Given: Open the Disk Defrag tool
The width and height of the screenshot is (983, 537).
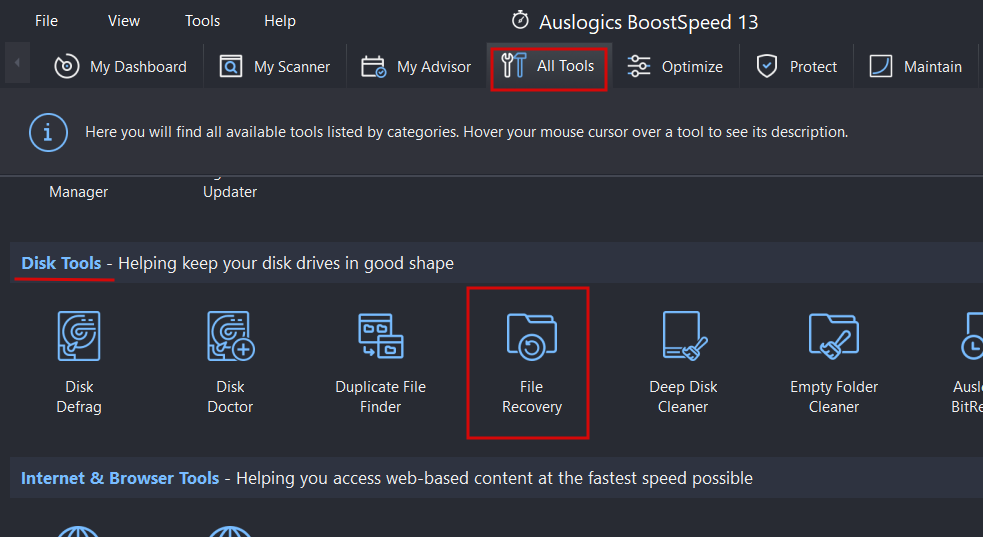Looking at the screenshot, I should tap(79, 362).
